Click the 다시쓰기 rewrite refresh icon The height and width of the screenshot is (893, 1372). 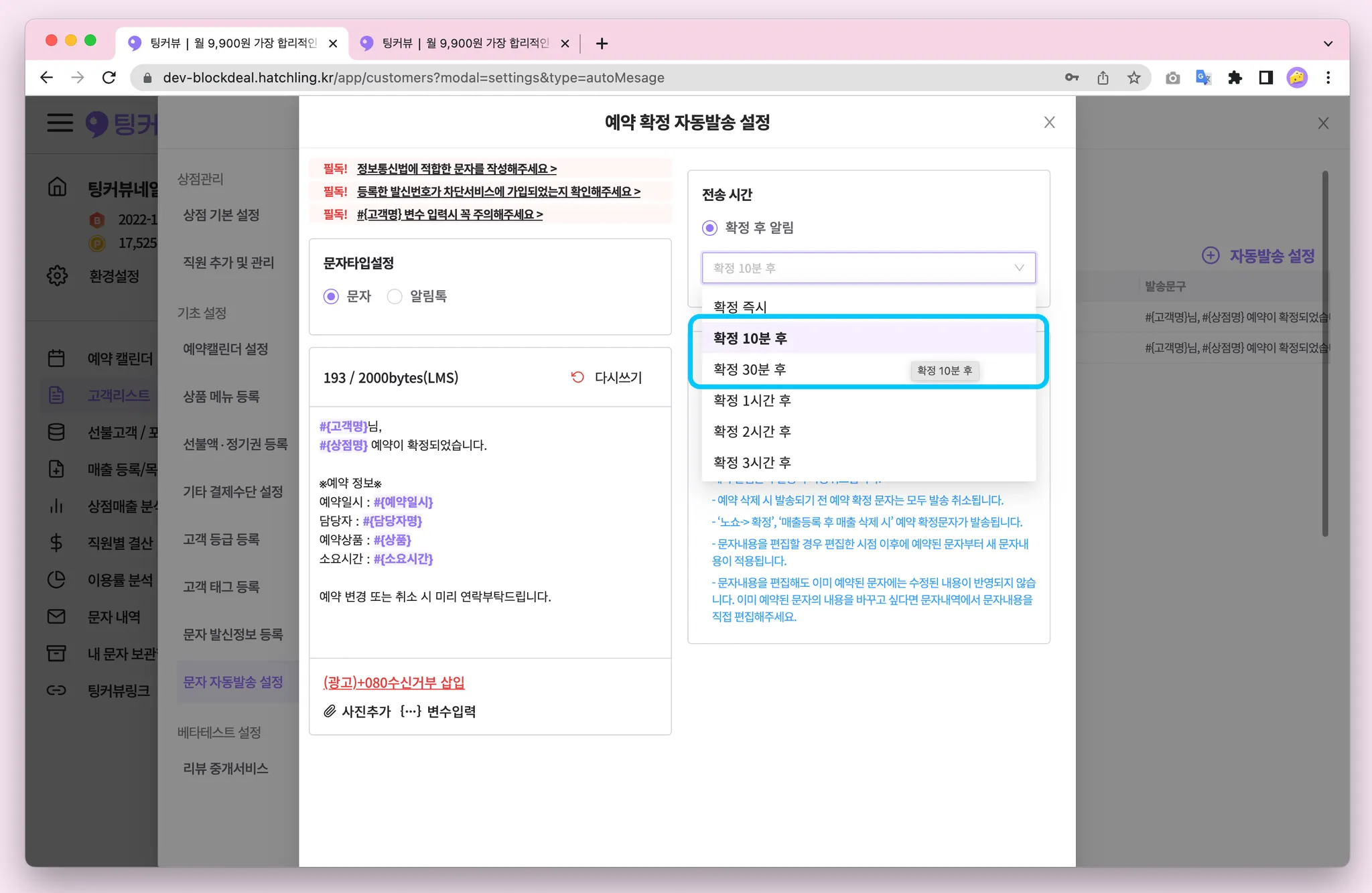pos(577,377)
